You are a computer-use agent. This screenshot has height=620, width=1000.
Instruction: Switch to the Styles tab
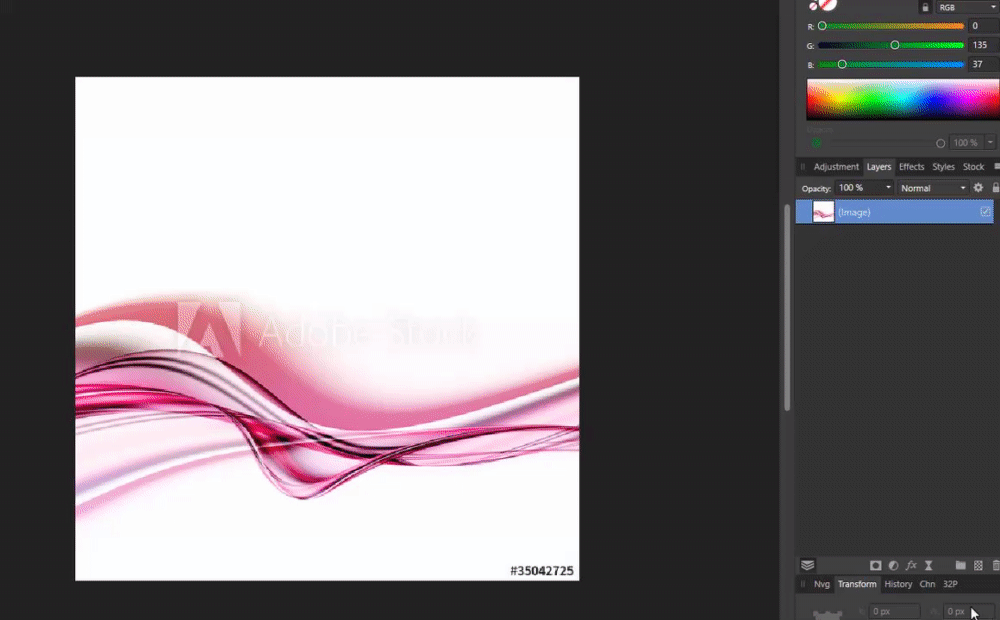click(x=943, y=166)
